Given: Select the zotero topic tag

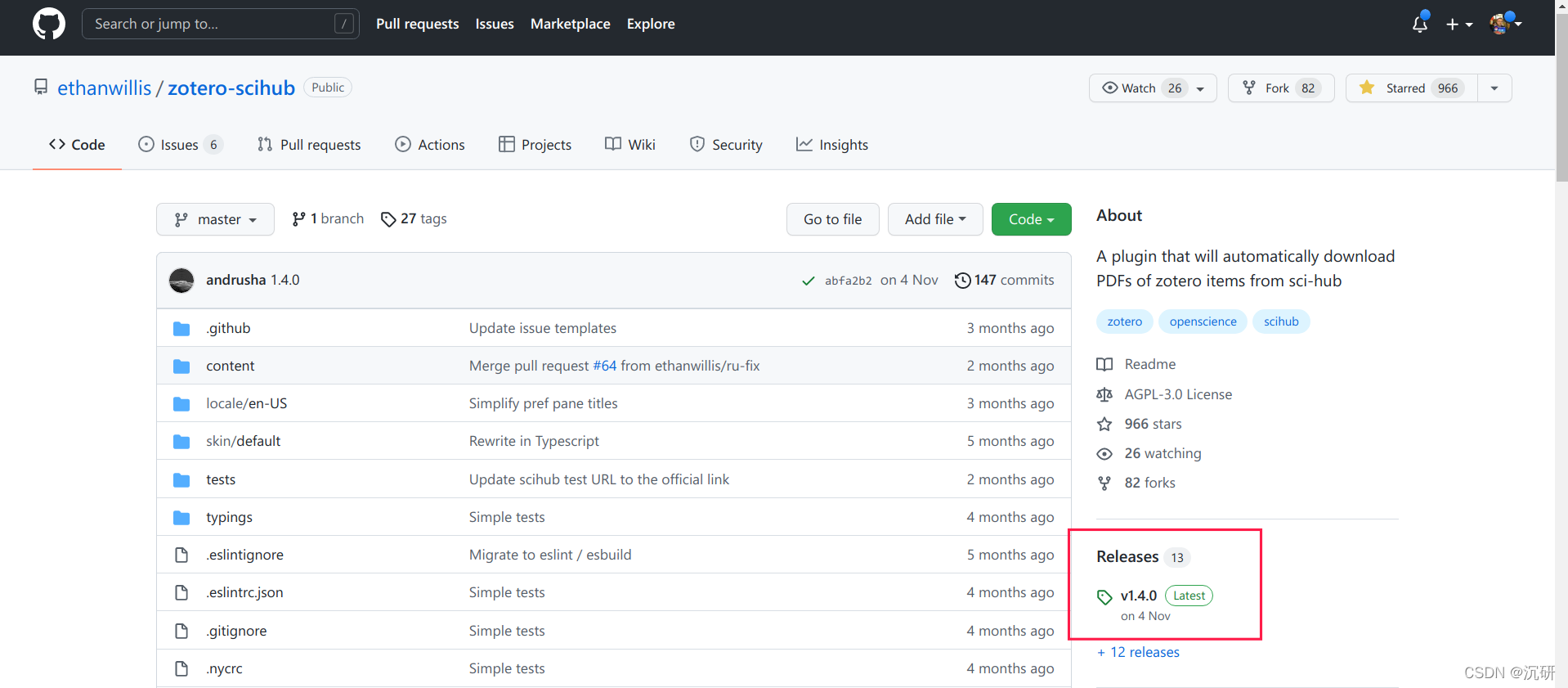Looking at the screenshot, I should (x=1125, y=322).
